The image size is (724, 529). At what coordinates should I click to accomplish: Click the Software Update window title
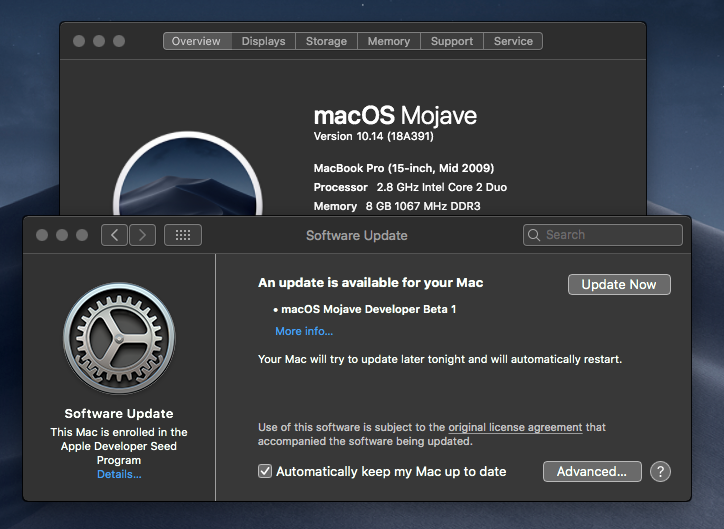(x=356, y=235)
